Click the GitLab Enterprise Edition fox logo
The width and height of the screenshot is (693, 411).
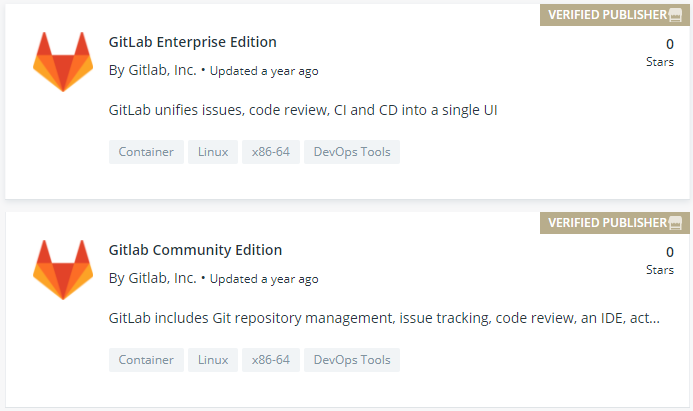click(63, 62)
